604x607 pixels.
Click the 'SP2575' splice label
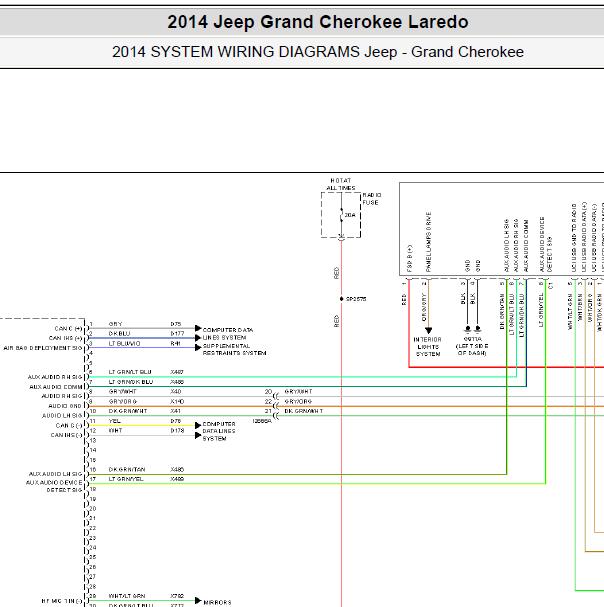click(356, 299)
